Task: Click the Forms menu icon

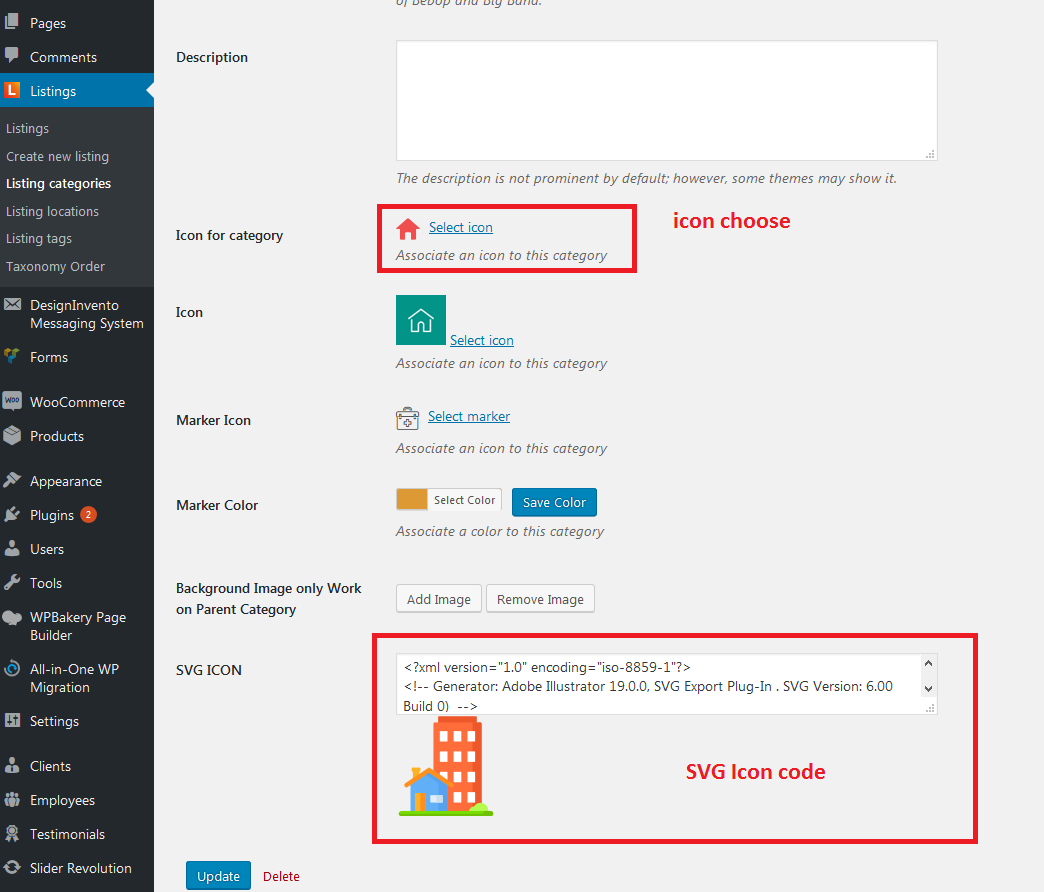Action: 11,356
